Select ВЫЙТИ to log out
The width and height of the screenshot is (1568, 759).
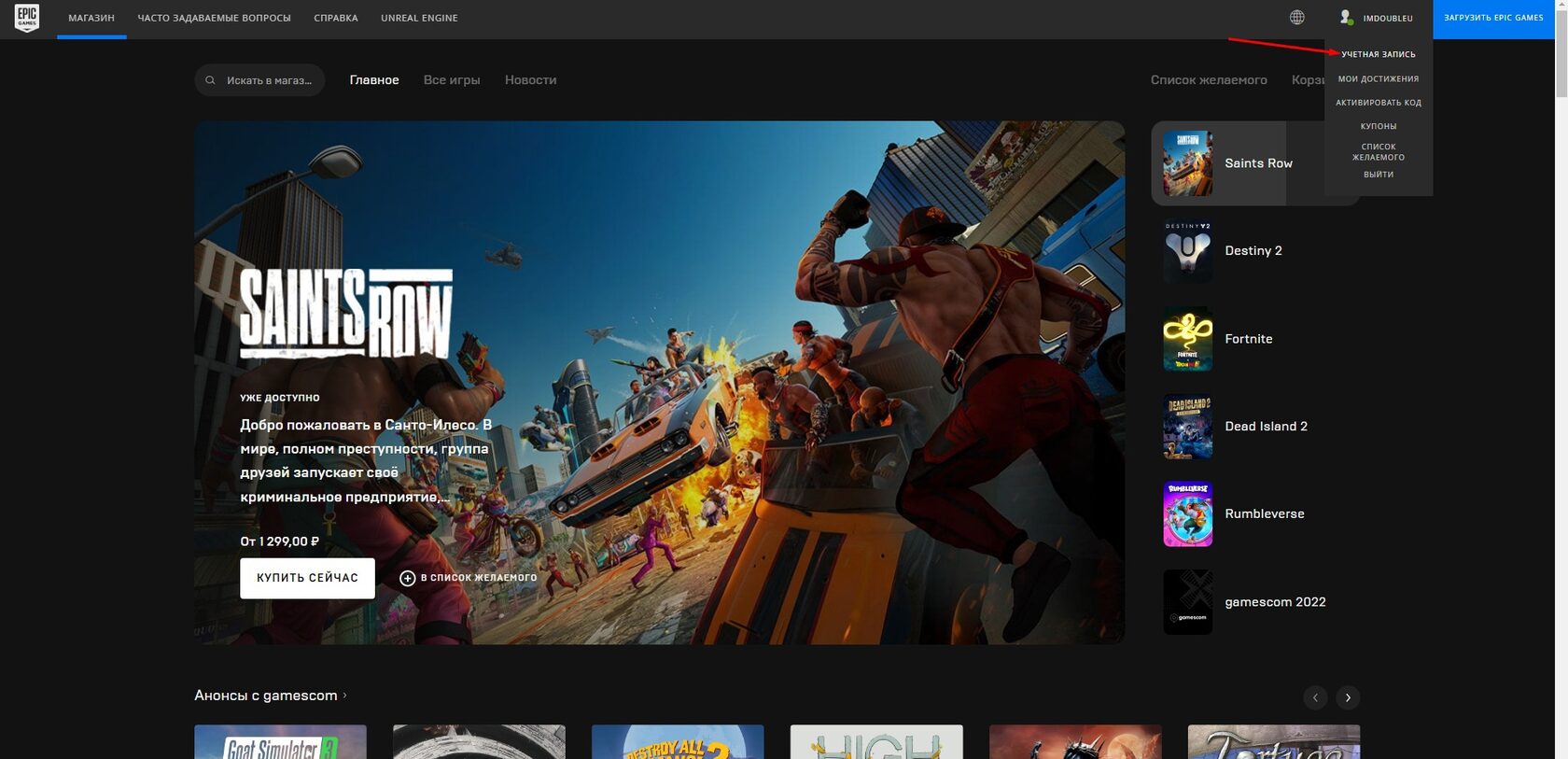click(x=1379, y=175)
